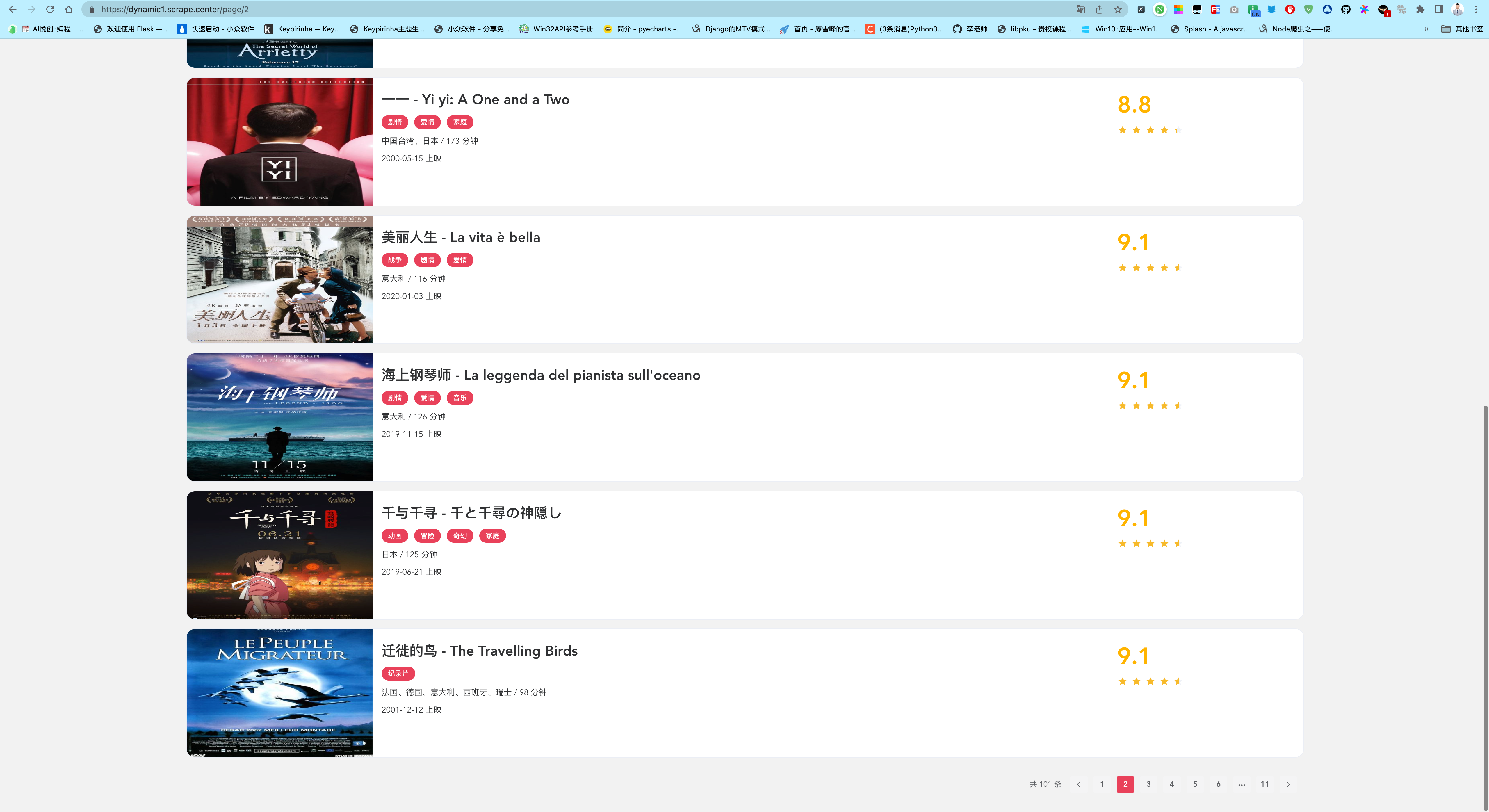The image size is (1489, 812).
Task: Open the Chrome three-dot menu
Action: coord(1476,9)
